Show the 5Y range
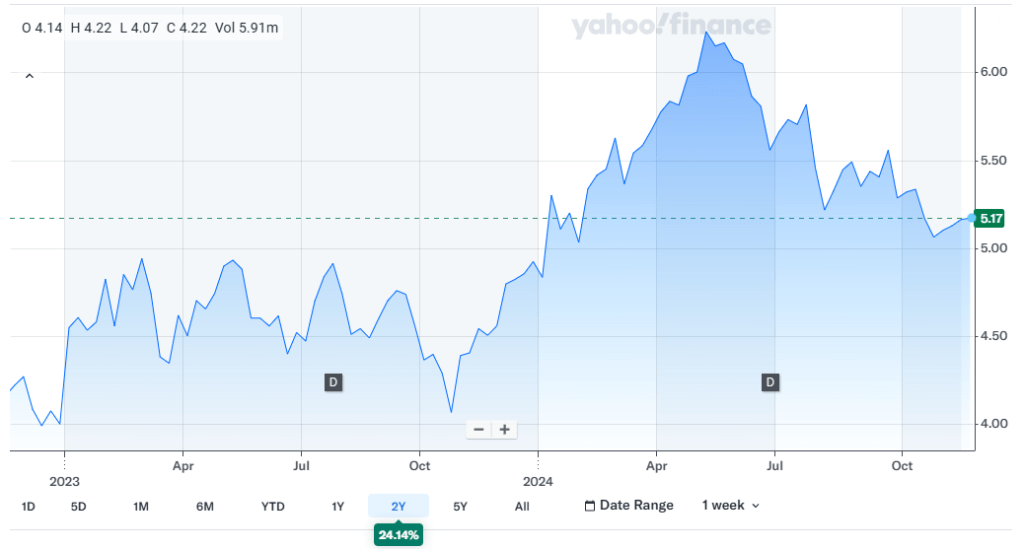The height and width of the screenshot is (549, 1024). click(460, 506)
